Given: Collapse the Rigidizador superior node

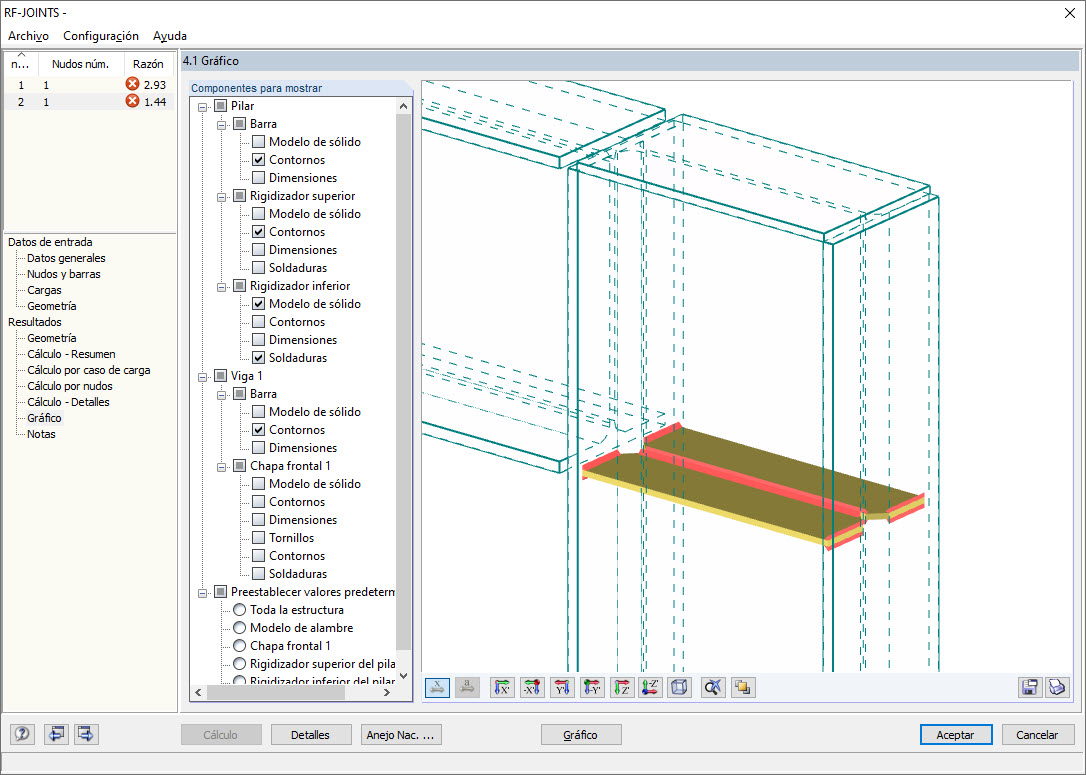Looking at the screenshot, I should click(222, 197).
